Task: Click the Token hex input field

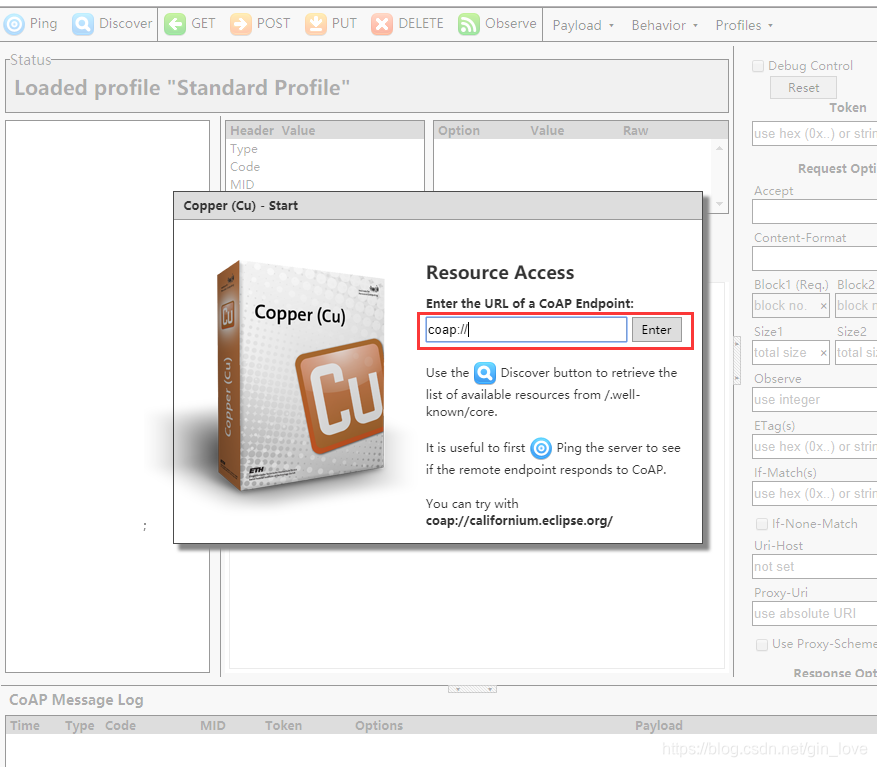Action: pyautogui.click(x=814, y=134)
